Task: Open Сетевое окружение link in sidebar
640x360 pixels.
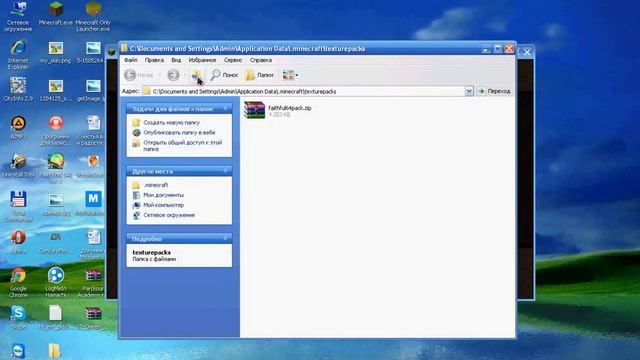Action: coord(169,215)
